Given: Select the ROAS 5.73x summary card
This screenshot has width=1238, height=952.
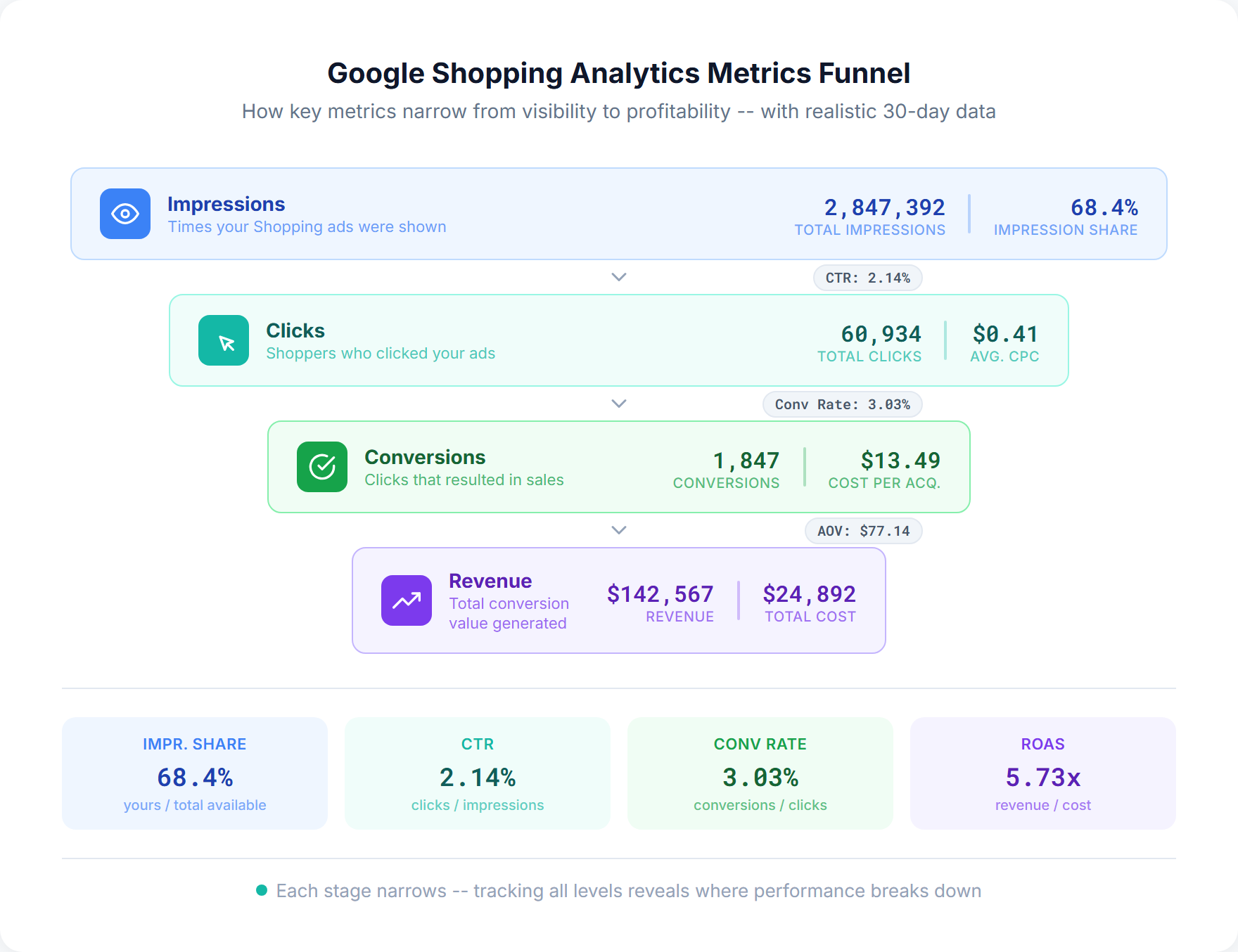Looking at the screenshot, I should coord(1043,773).
